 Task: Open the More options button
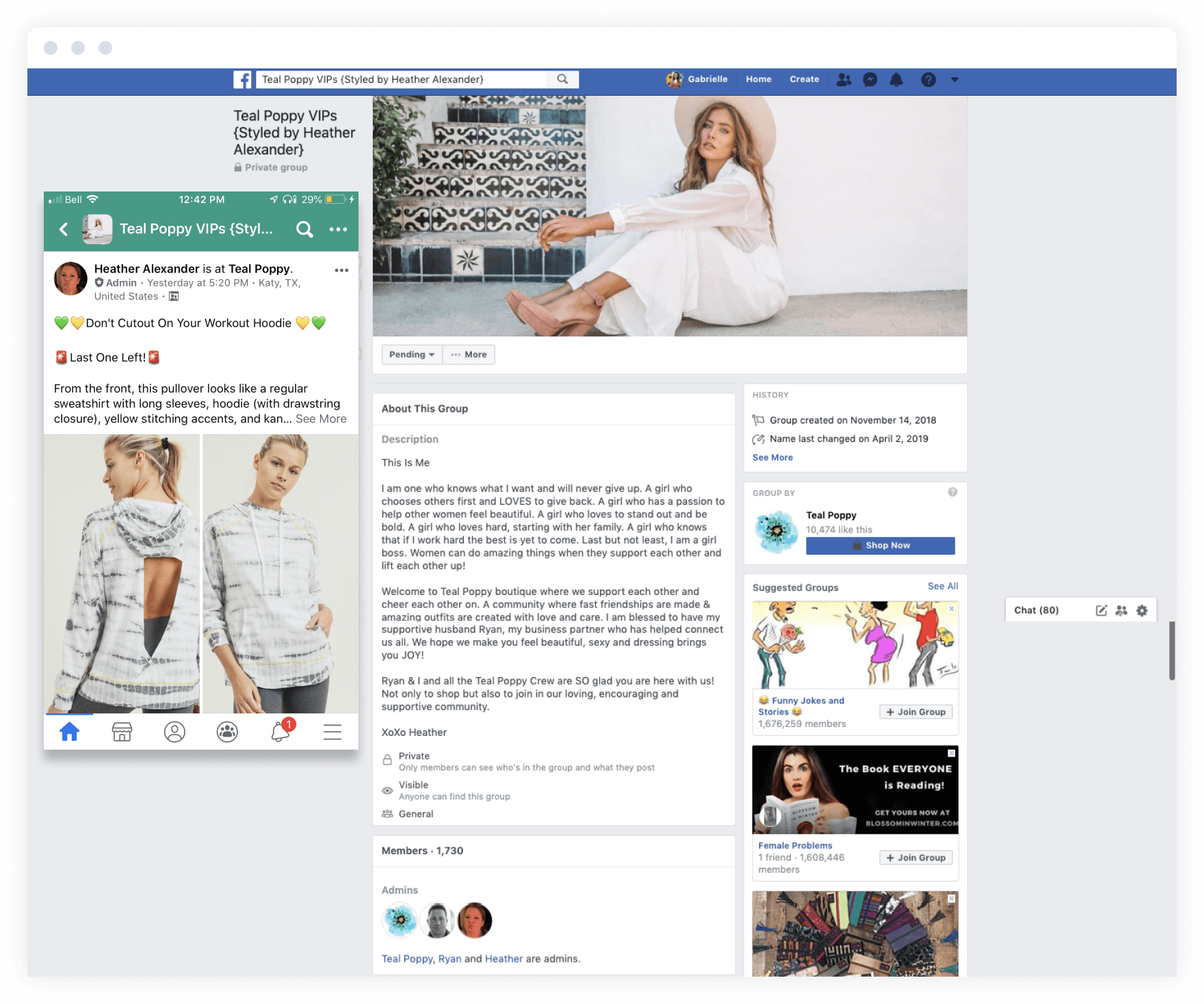click(469, 354)
